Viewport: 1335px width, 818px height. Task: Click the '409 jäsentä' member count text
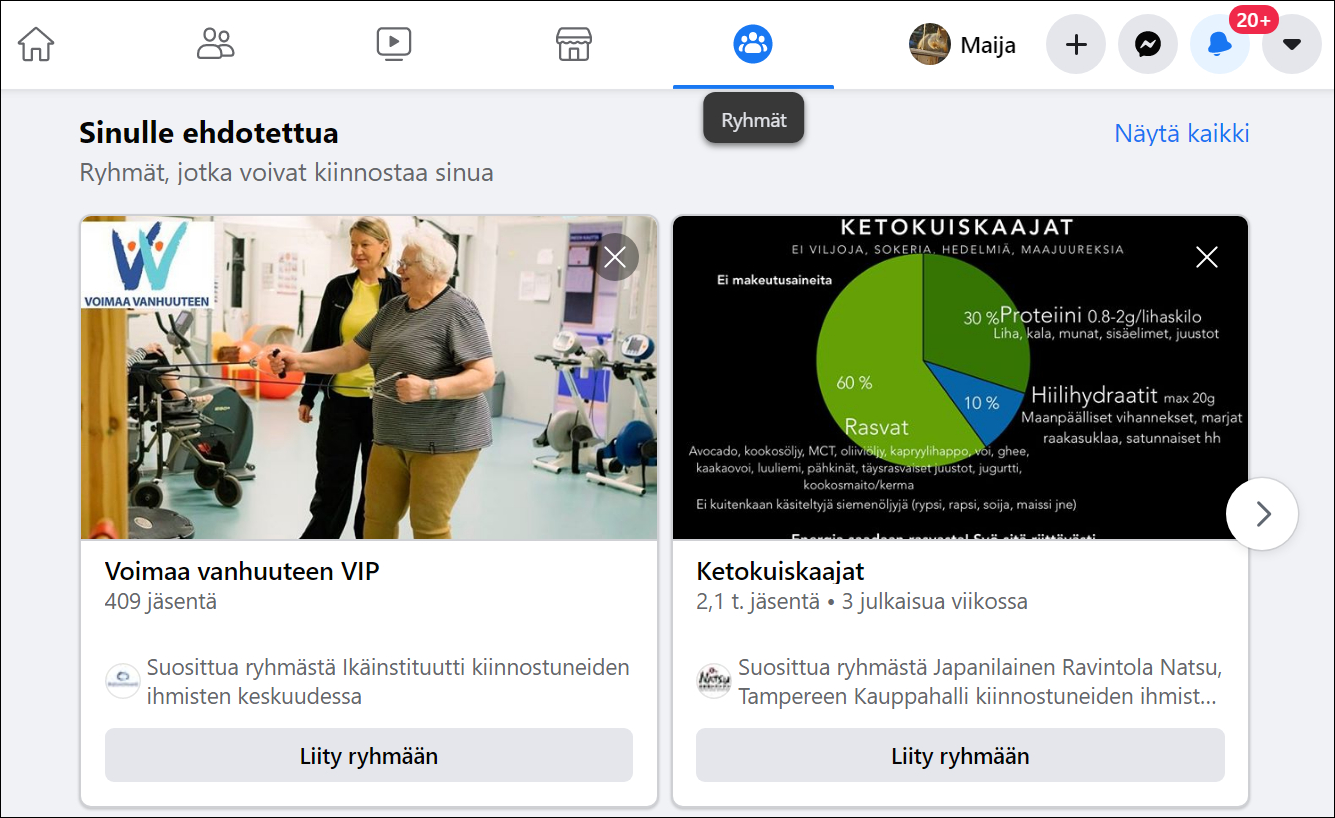pos(161,602)
